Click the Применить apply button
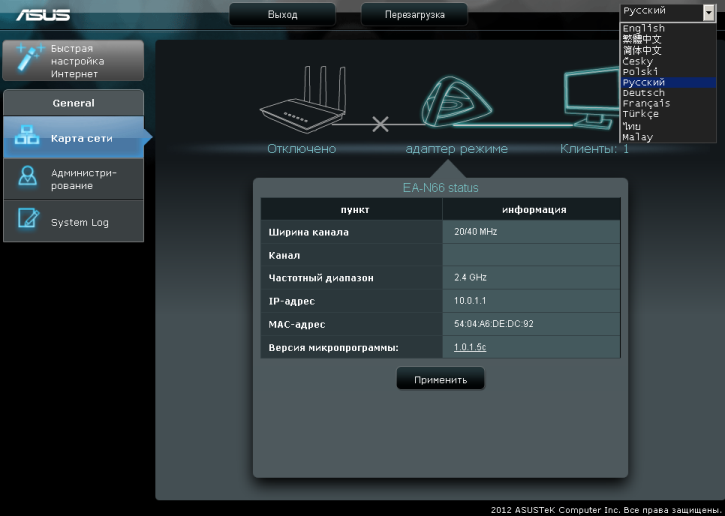The width and height of the screenshot is (725, 516). pyautogui.click(x=440, y=380)
